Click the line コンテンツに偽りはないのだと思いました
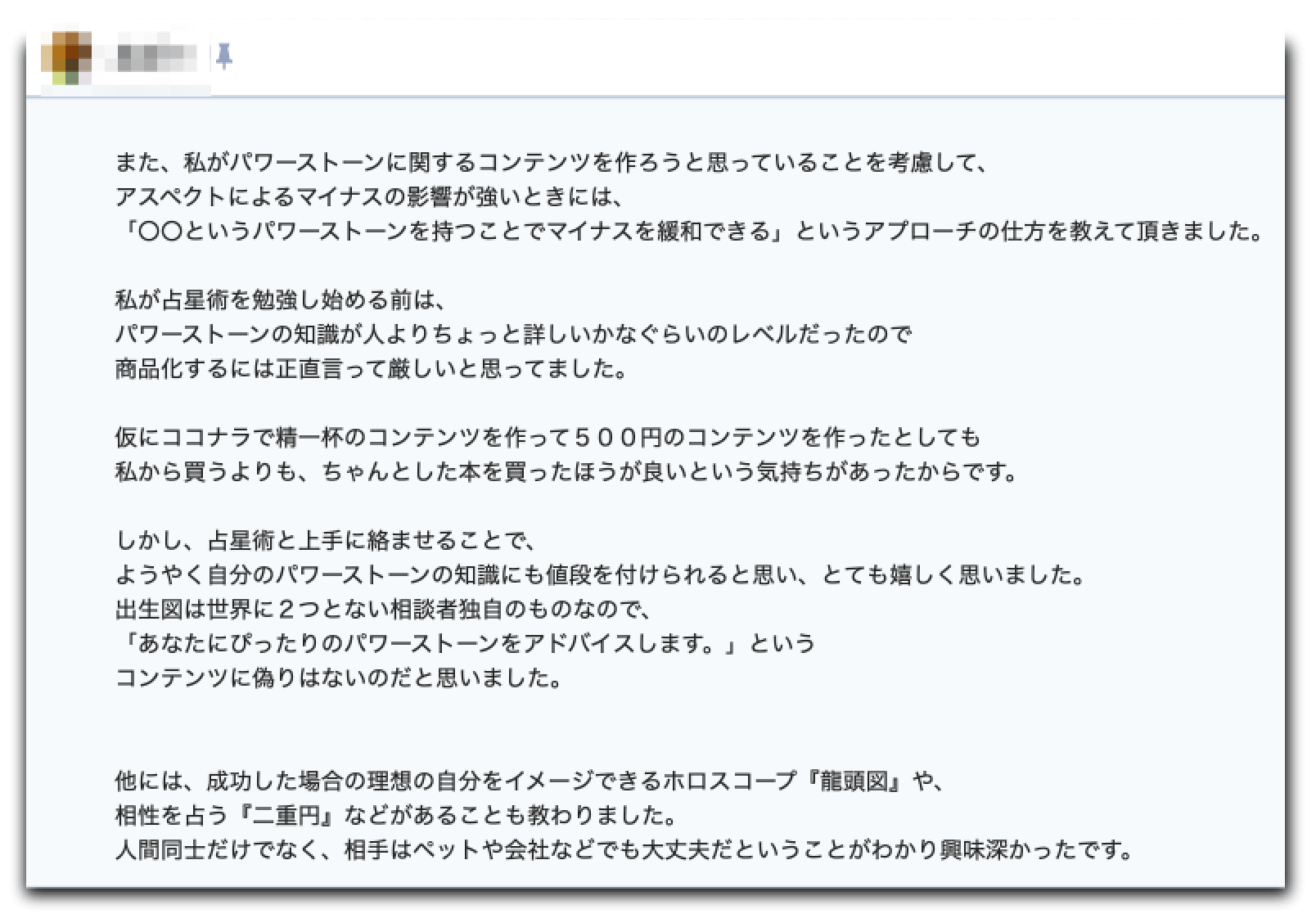1316x923 pixels. (x=339, y=678)
